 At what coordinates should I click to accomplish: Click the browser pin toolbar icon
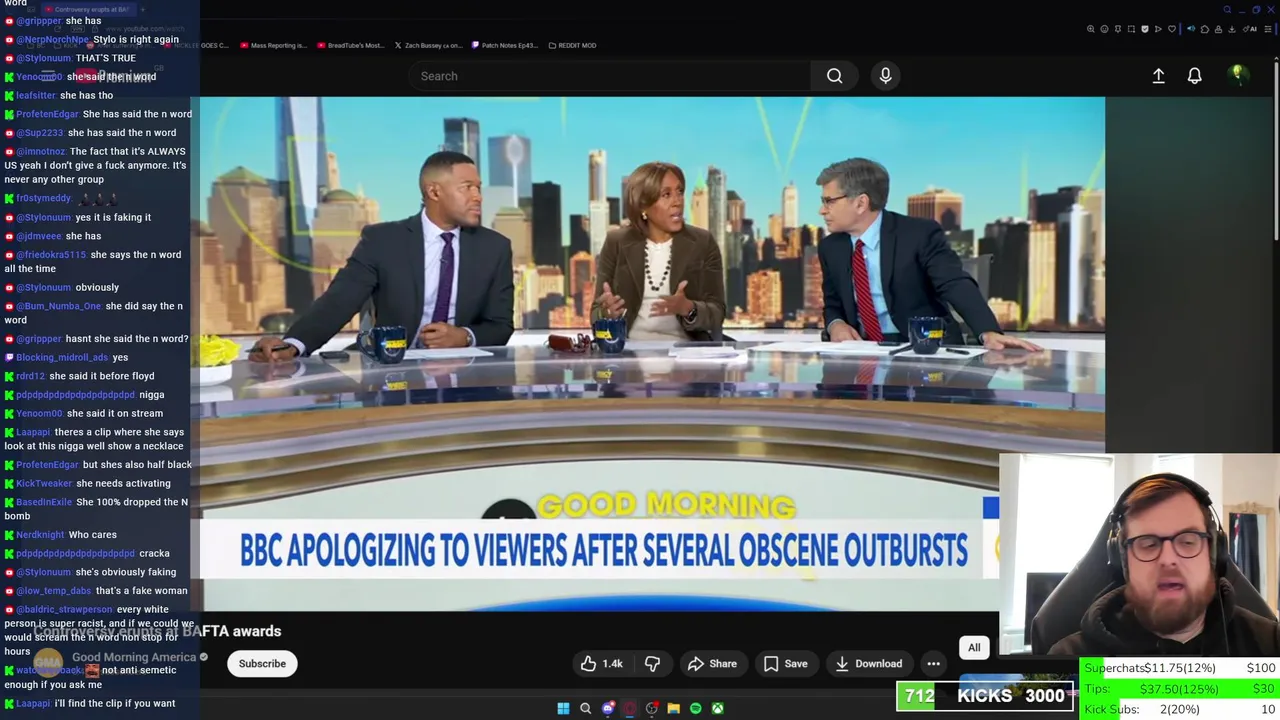[1118, 29]
